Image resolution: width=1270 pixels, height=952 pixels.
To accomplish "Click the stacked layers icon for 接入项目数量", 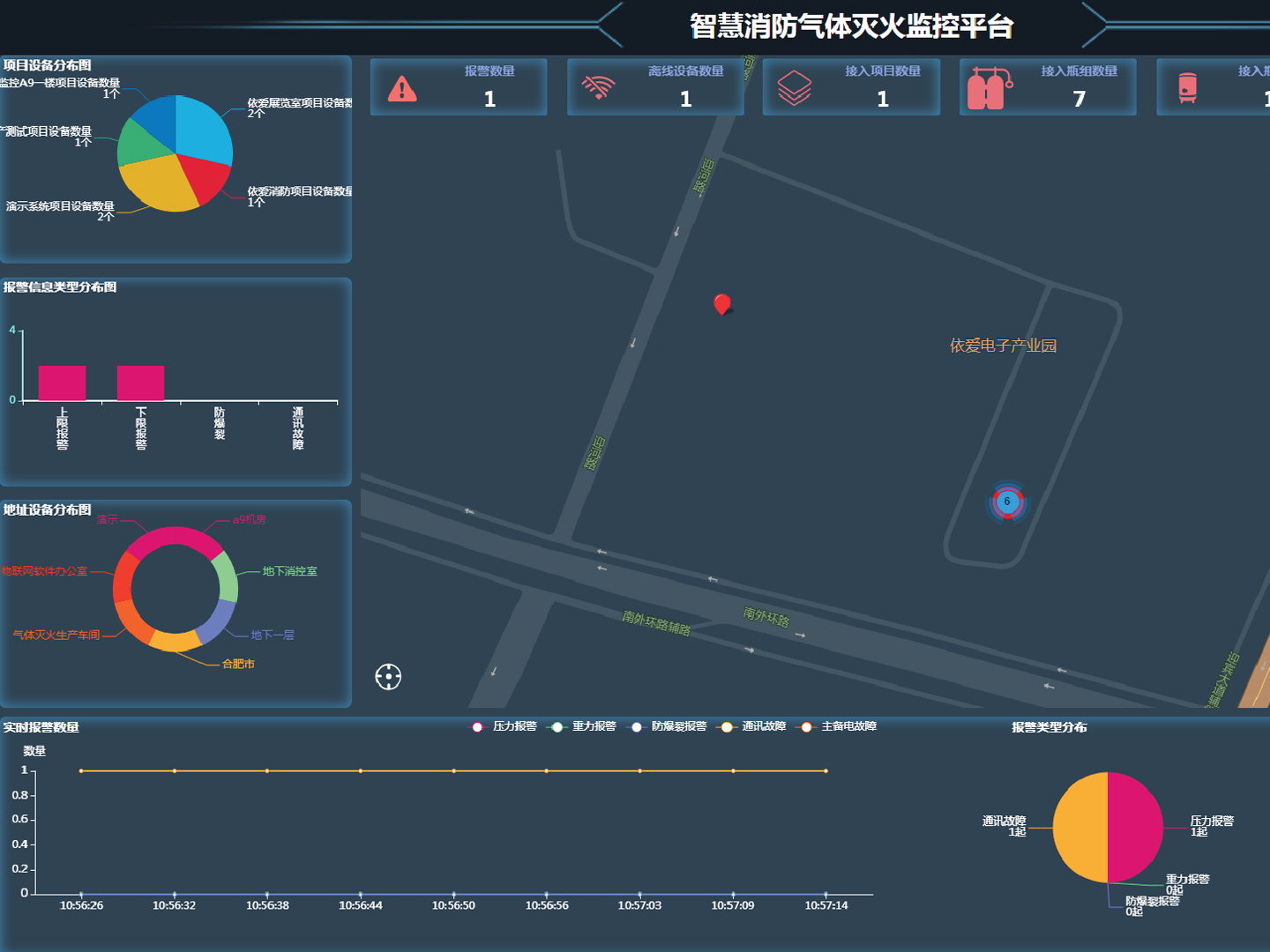I will pyautogui.click(x=794, y=88).
